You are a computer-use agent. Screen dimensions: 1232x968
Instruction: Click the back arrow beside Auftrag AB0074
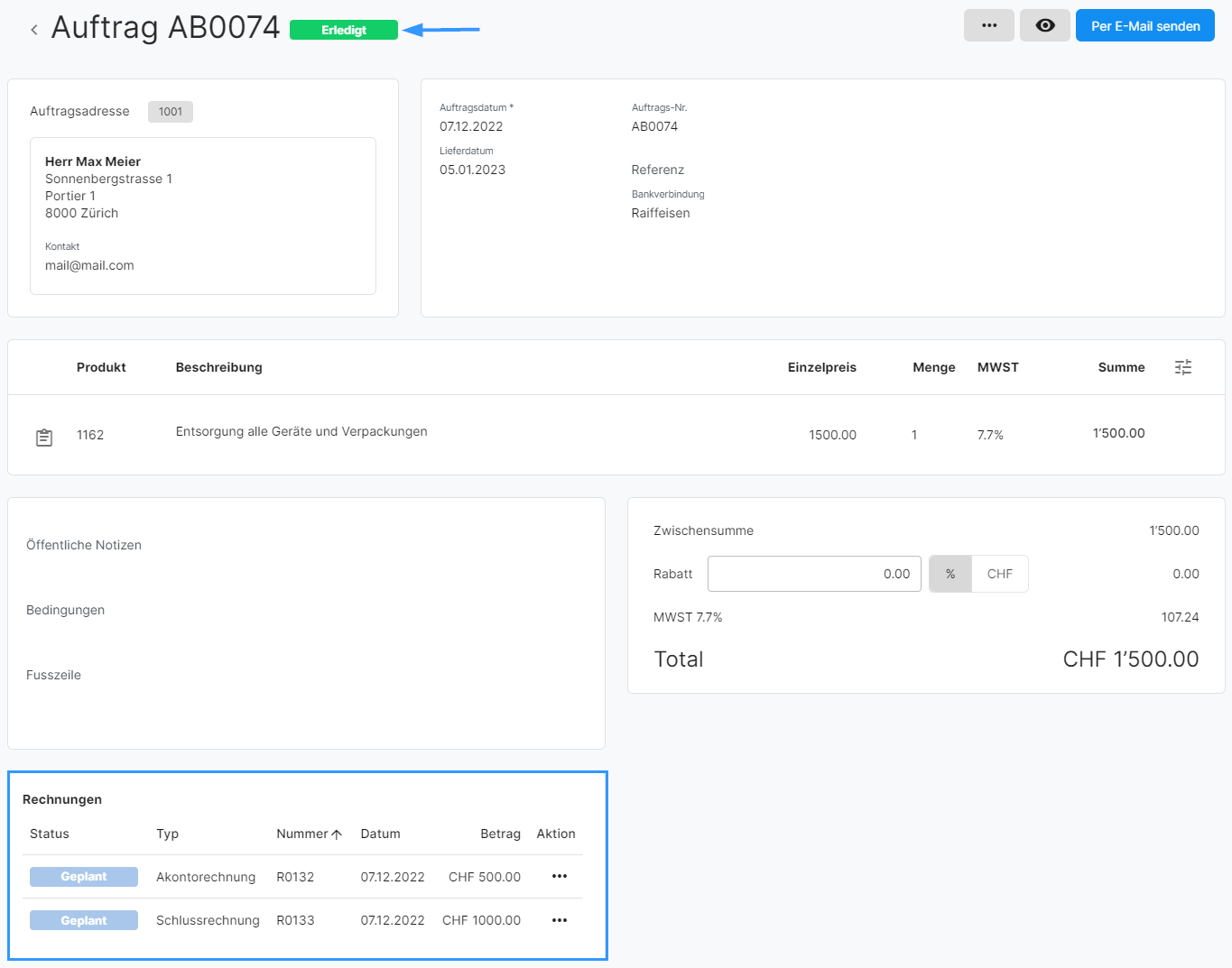click(x=34, y=30)
